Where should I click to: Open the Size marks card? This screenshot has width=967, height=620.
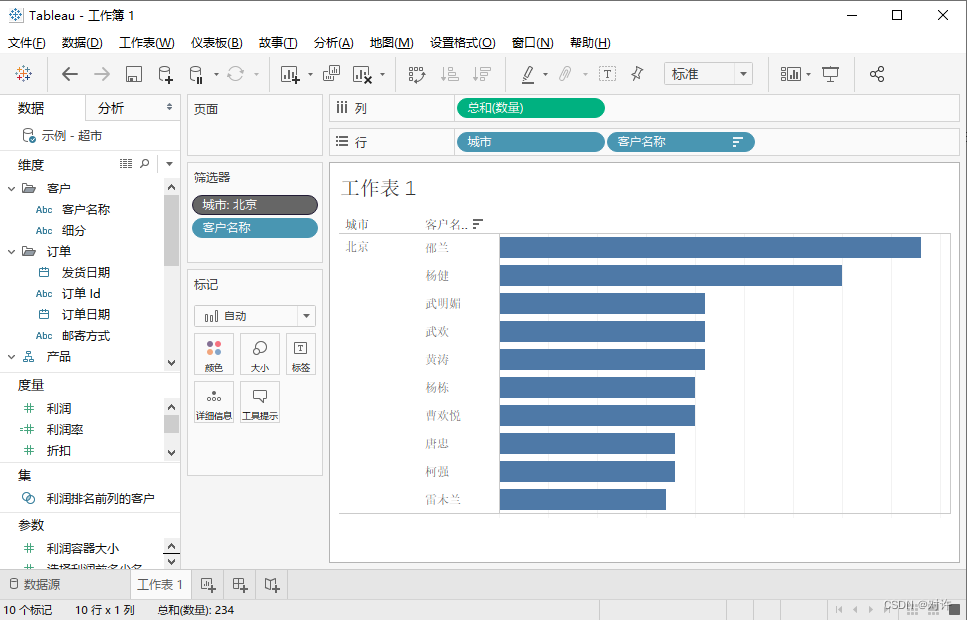[x=260, y=354]
